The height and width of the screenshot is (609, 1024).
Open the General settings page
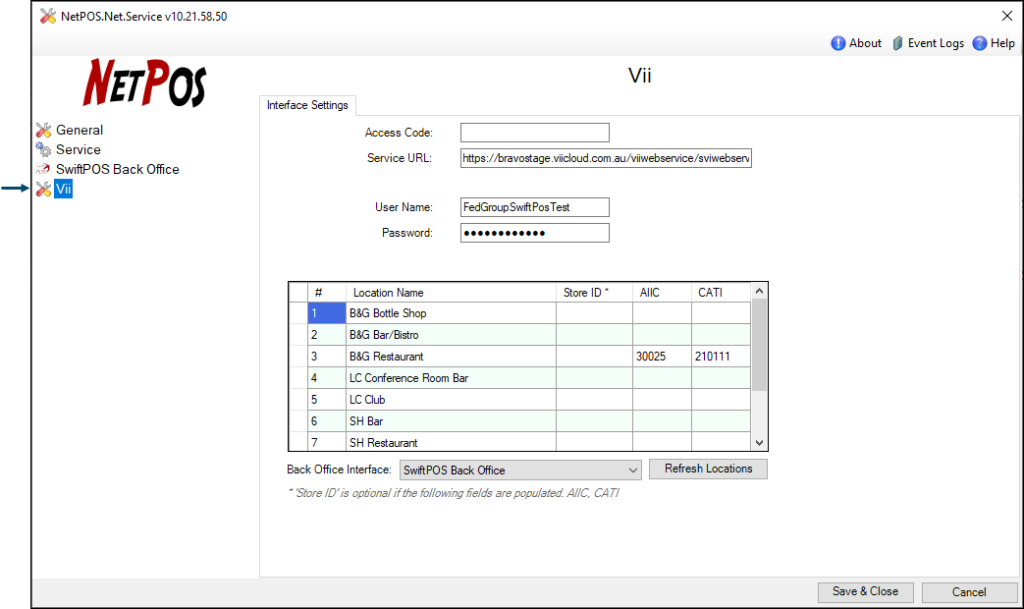pyautogui.click(x=79, y=130)
